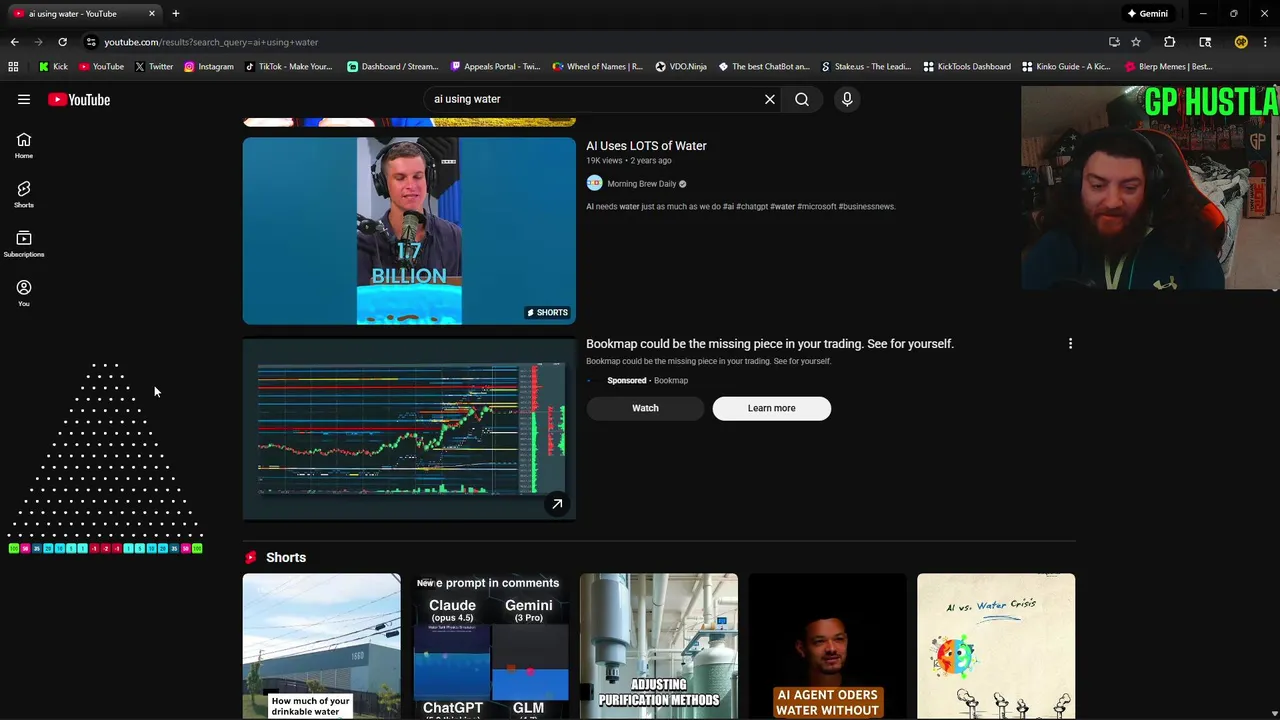Viewport: 1280px width, 720px height.
Task: Open the Kick bookmark
Action: tap(53, 67)
